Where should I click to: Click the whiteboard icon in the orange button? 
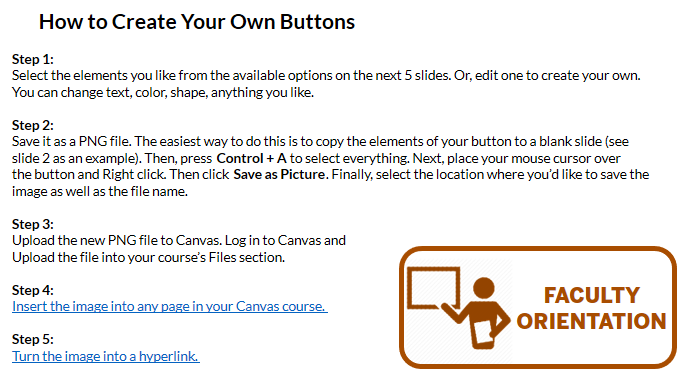click(x=433, y=288)
